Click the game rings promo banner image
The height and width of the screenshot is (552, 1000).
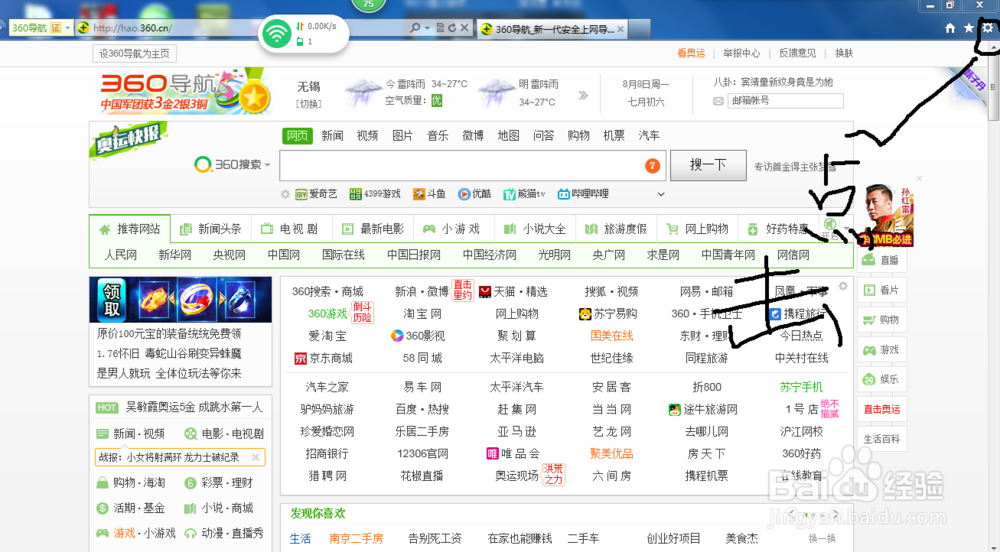[180, 300]
